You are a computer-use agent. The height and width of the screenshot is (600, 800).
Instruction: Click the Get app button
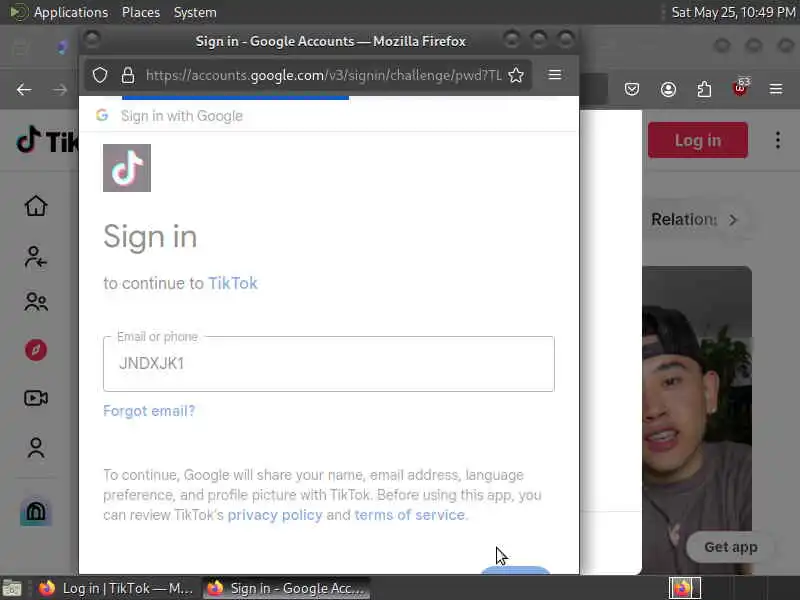[731, 547]
